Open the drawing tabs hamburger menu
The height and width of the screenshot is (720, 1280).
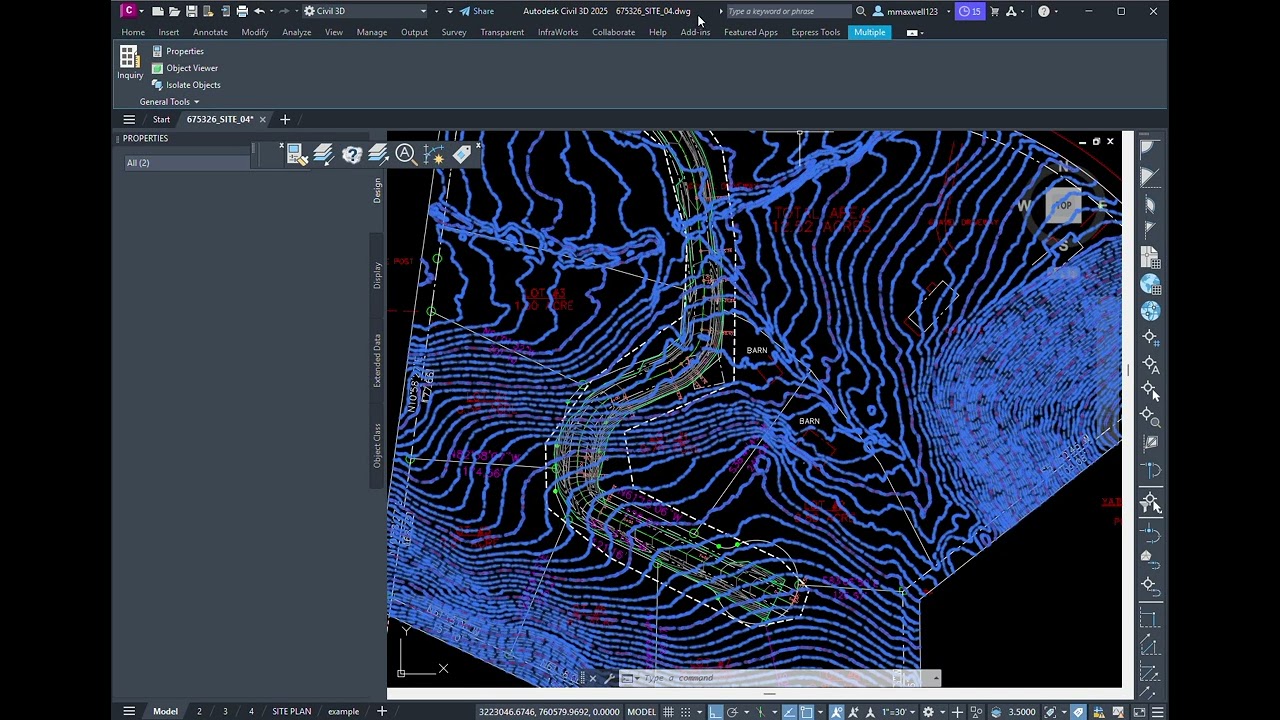click(x=129, y=119)
